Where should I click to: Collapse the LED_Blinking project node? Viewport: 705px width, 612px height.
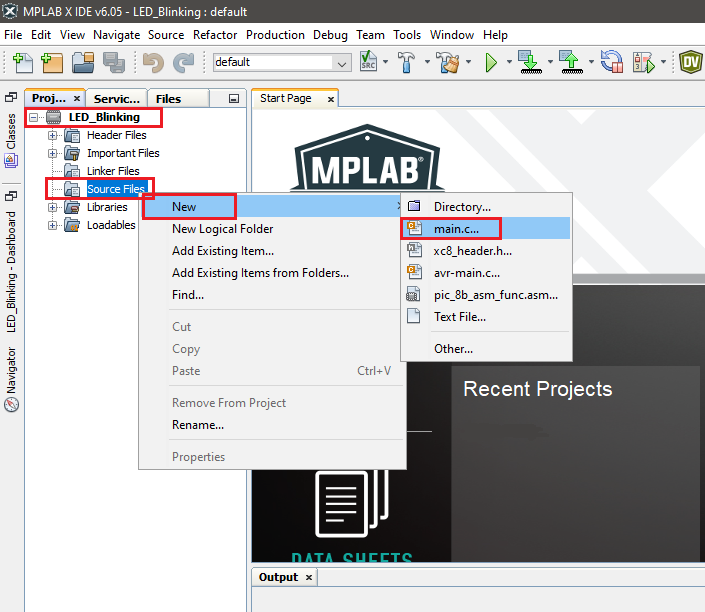click(x=33, y=117)
